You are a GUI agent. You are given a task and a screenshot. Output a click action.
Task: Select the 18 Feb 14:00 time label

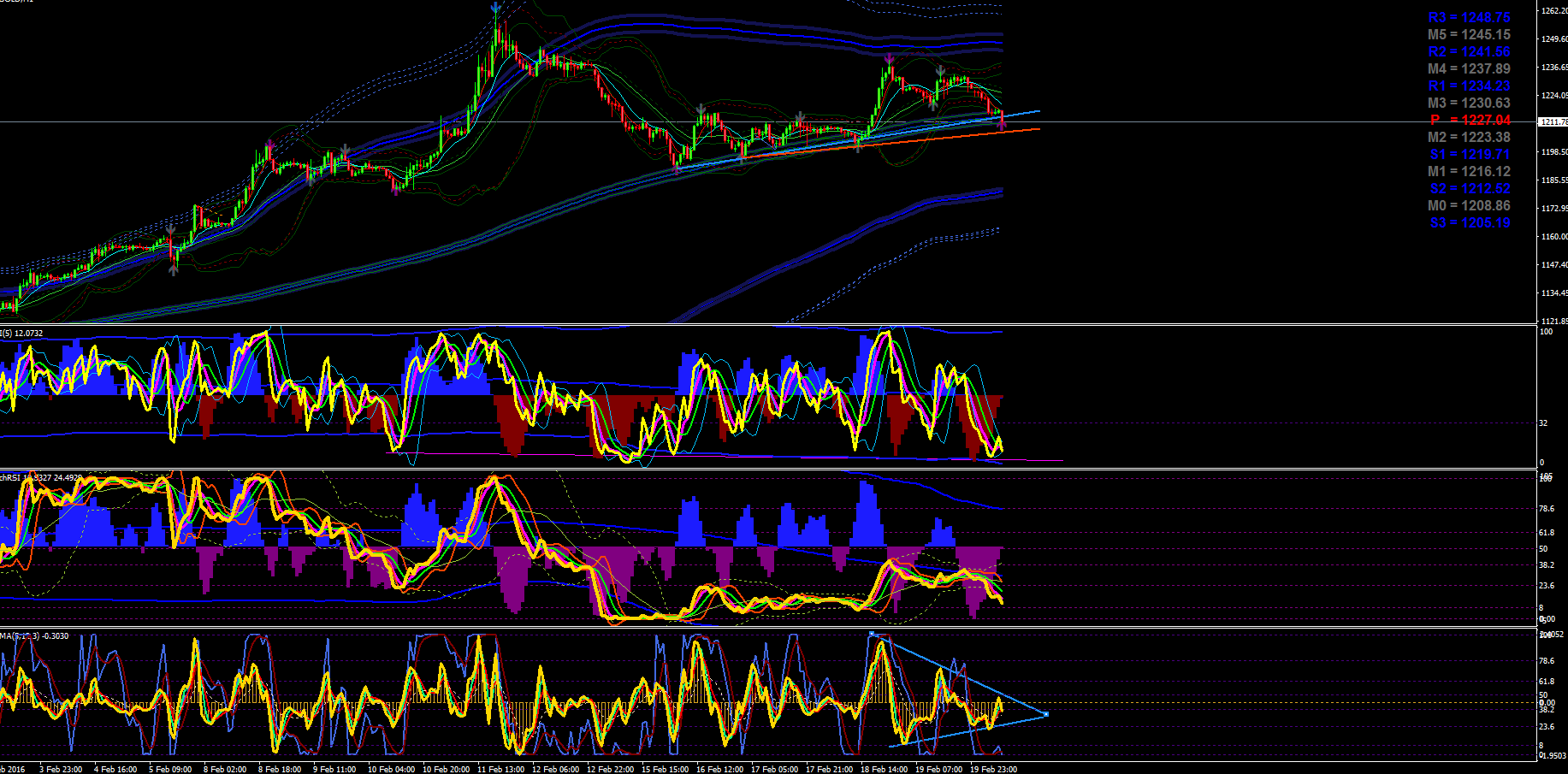(884, 769)
